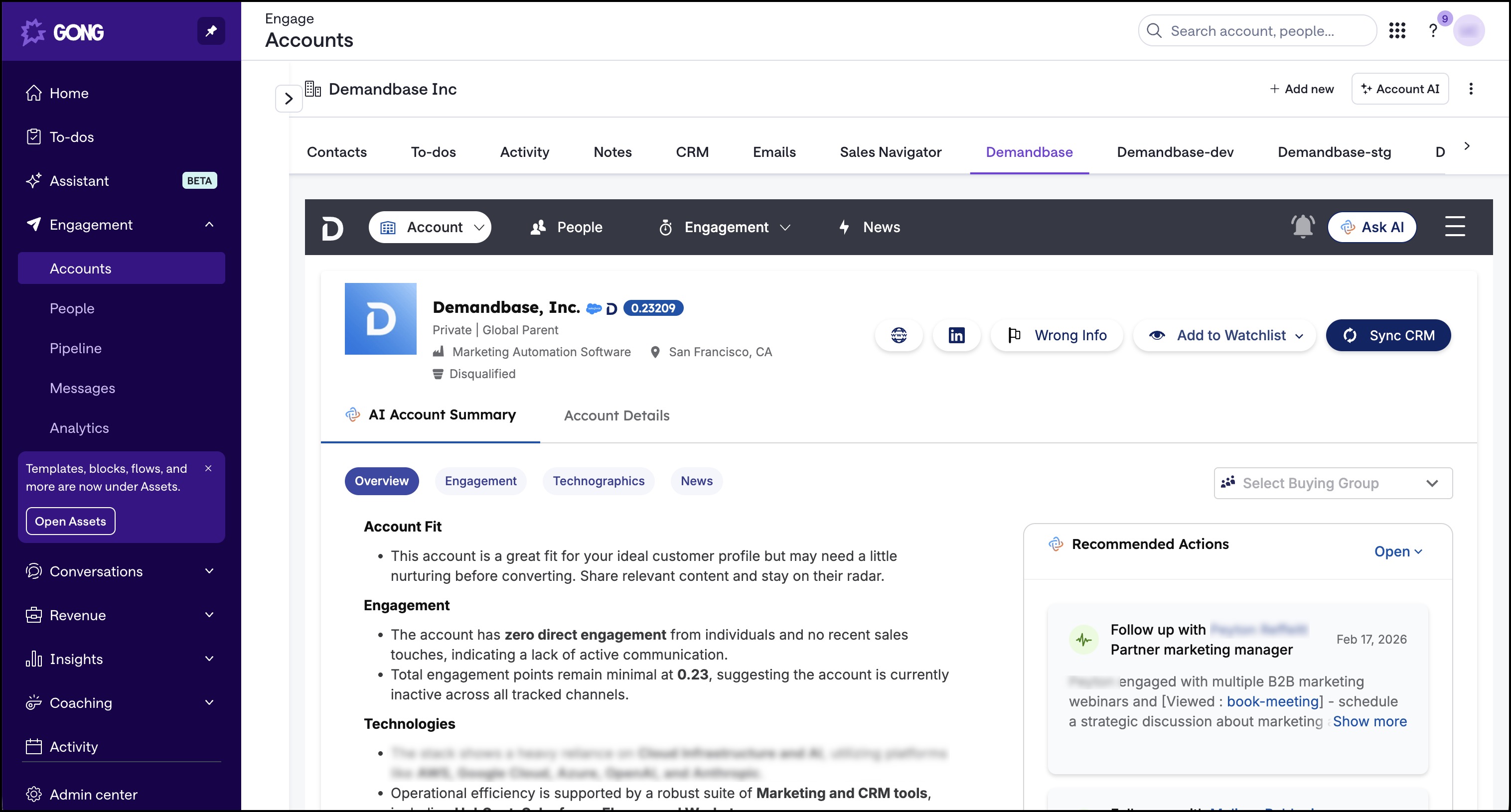Click the 0.23209 score badge
Screen dimensions: 1511x812
[x=653, y=308]
